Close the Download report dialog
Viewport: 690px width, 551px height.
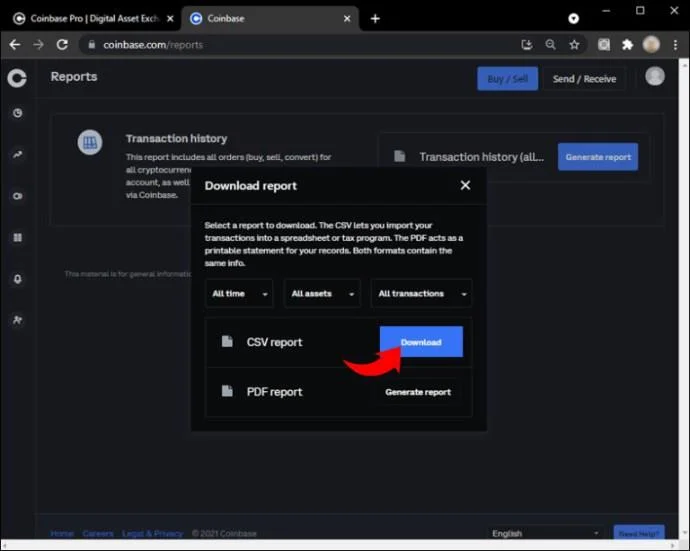(x=465, y=185)
